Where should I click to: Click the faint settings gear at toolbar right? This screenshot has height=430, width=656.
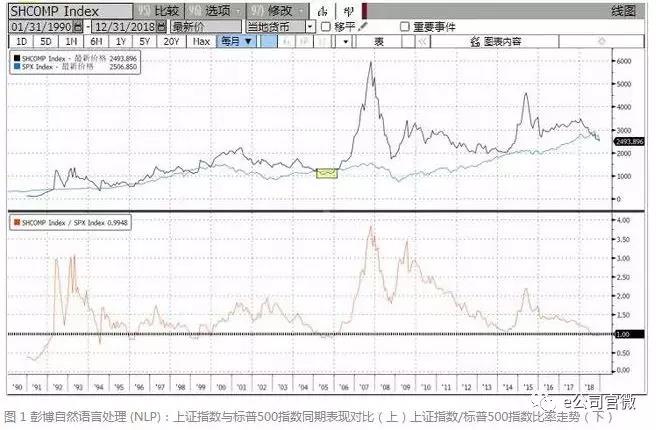[602, 41]
